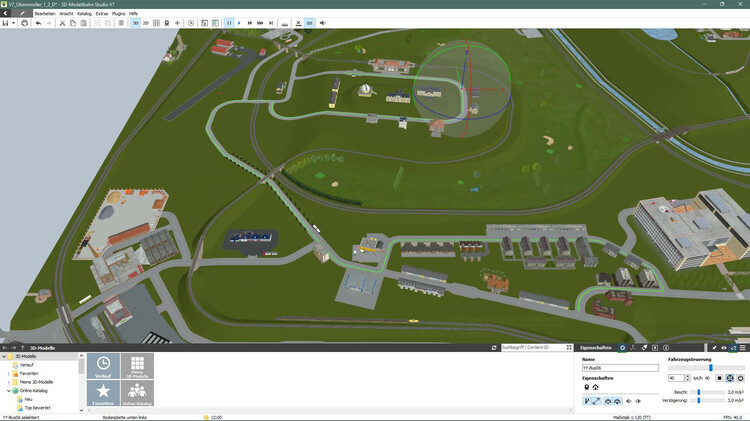
Task: Open the Bearbeiten menu
Action: (45, 13)
